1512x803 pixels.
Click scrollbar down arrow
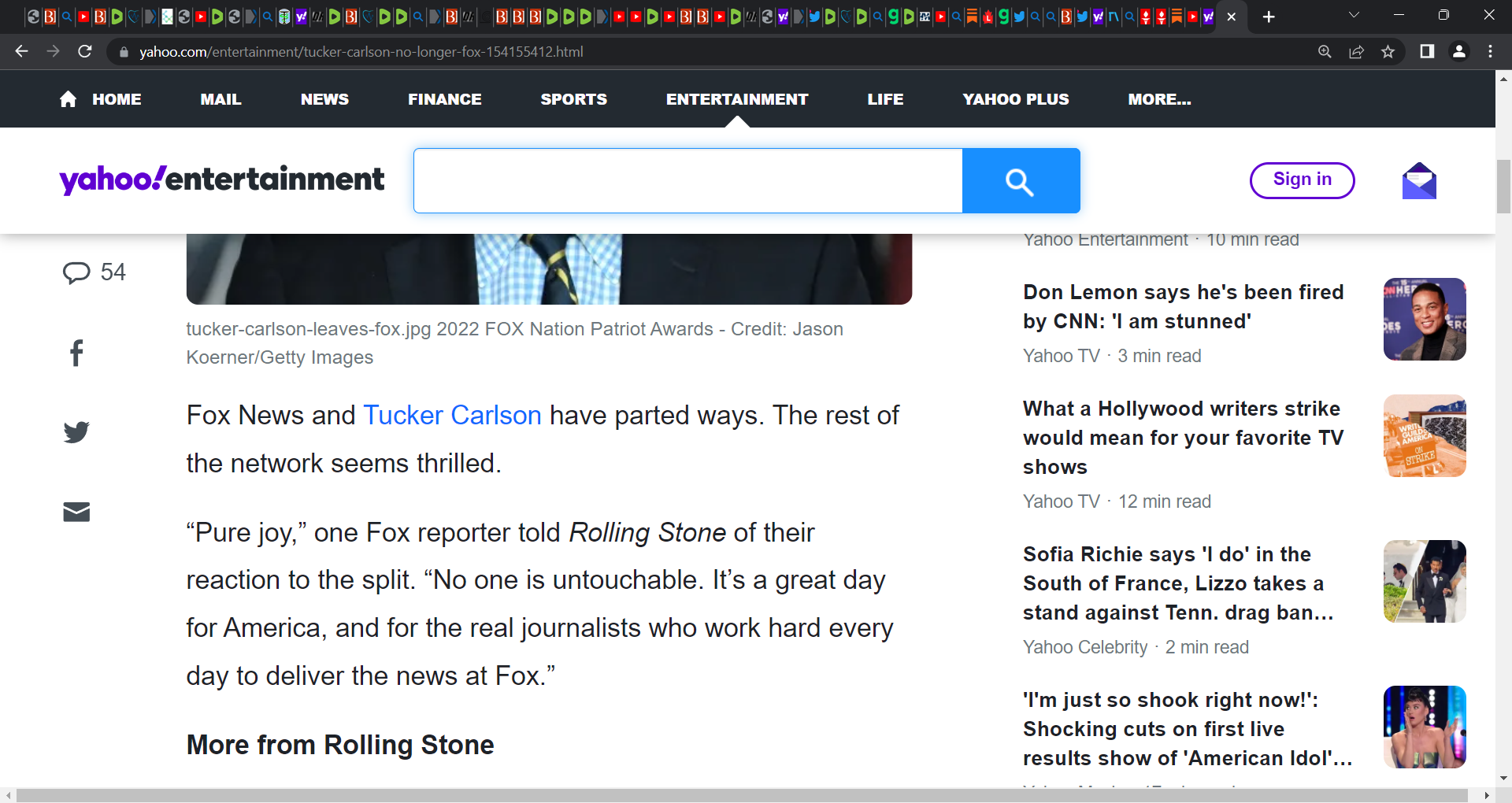[1503, 779]
